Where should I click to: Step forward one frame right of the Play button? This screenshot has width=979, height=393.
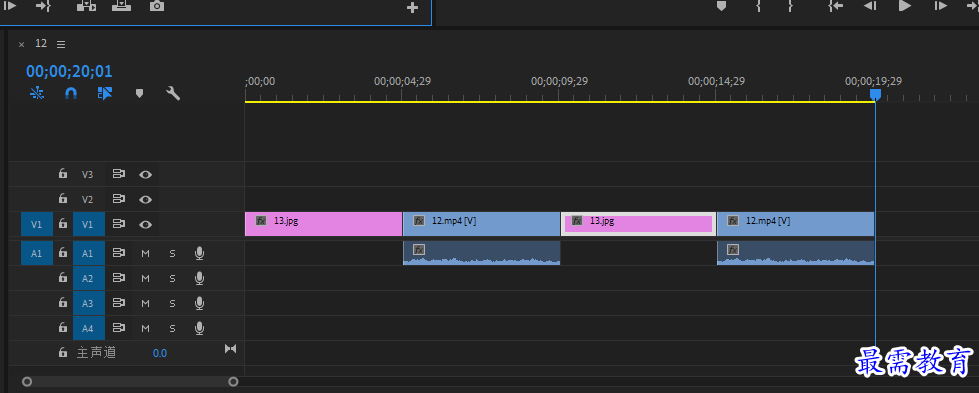pos(940,6)
